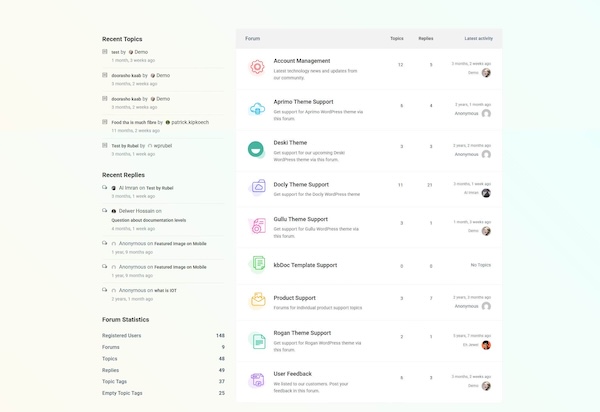The image size is (600, 412).
Task: Click the 'Topic Tags' statistics label
Action: click(114, 382)
